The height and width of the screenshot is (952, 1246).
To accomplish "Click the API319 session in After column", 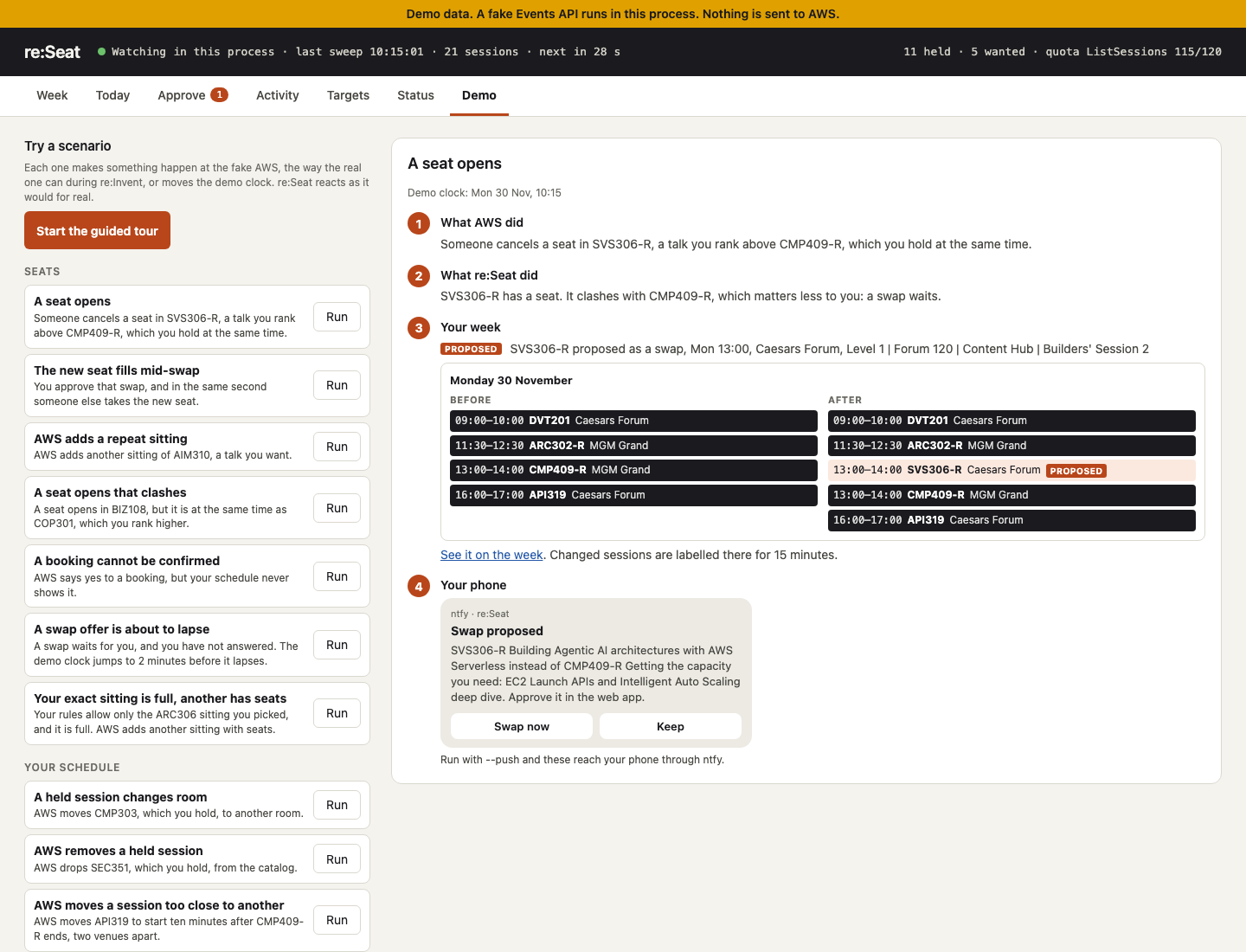I will 1012,520.
